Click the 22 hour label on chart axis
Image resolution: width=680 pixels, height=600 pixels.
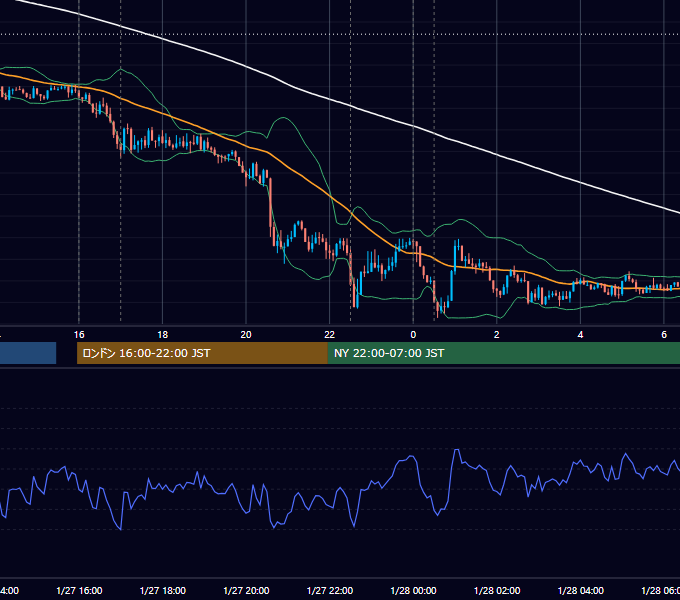pyautogui.click(x=330, y=335)
